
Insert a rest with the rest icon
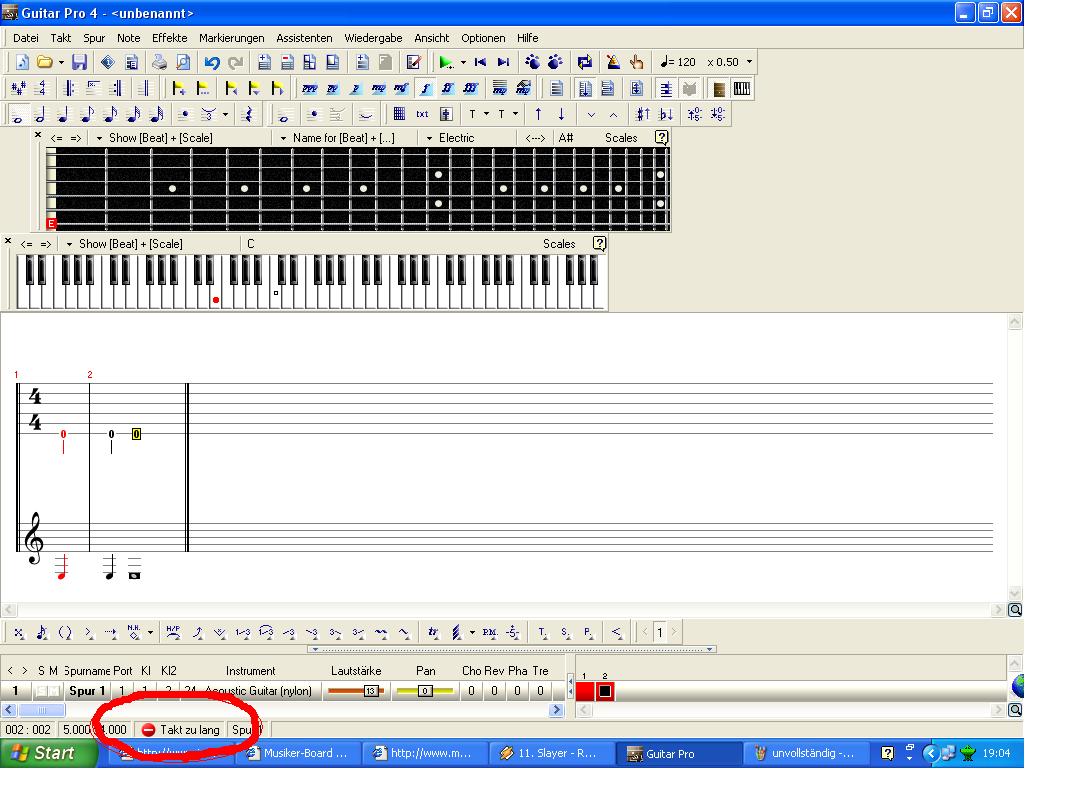[248, 114]
